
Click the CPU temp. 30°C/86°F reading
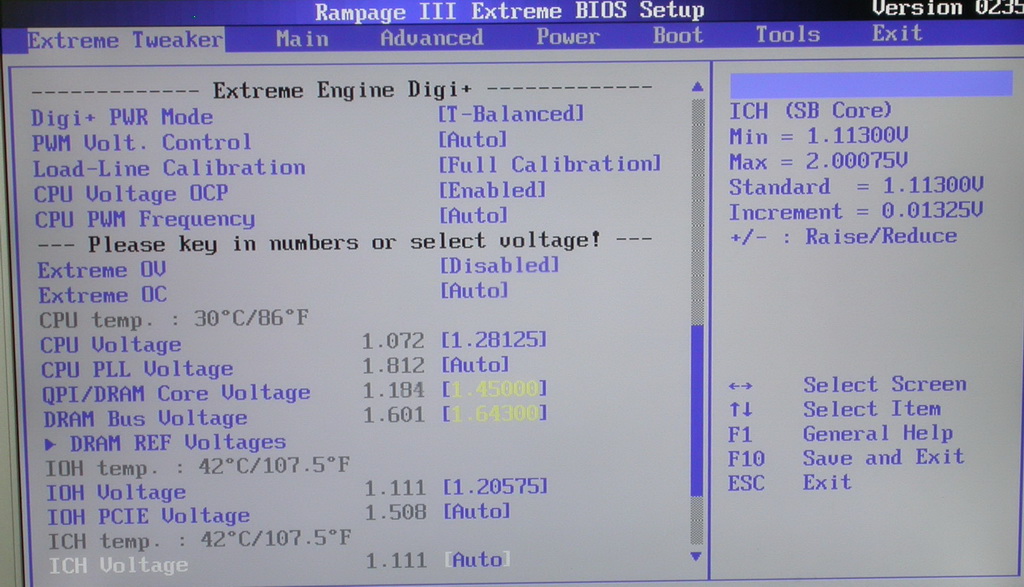click(x=174, y=319)
